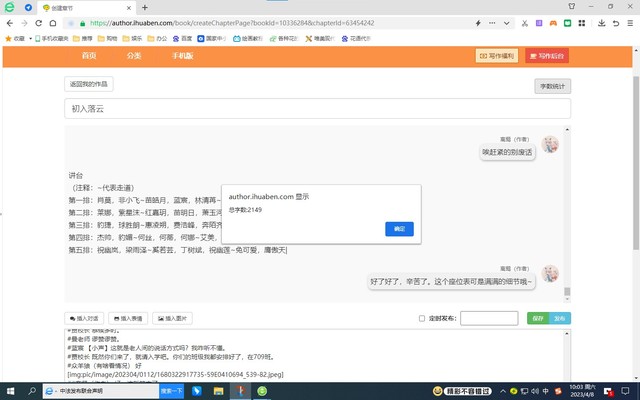640x400 pixels.
Task: Click the green 保存 save button
Action: (x=538, y=319)
